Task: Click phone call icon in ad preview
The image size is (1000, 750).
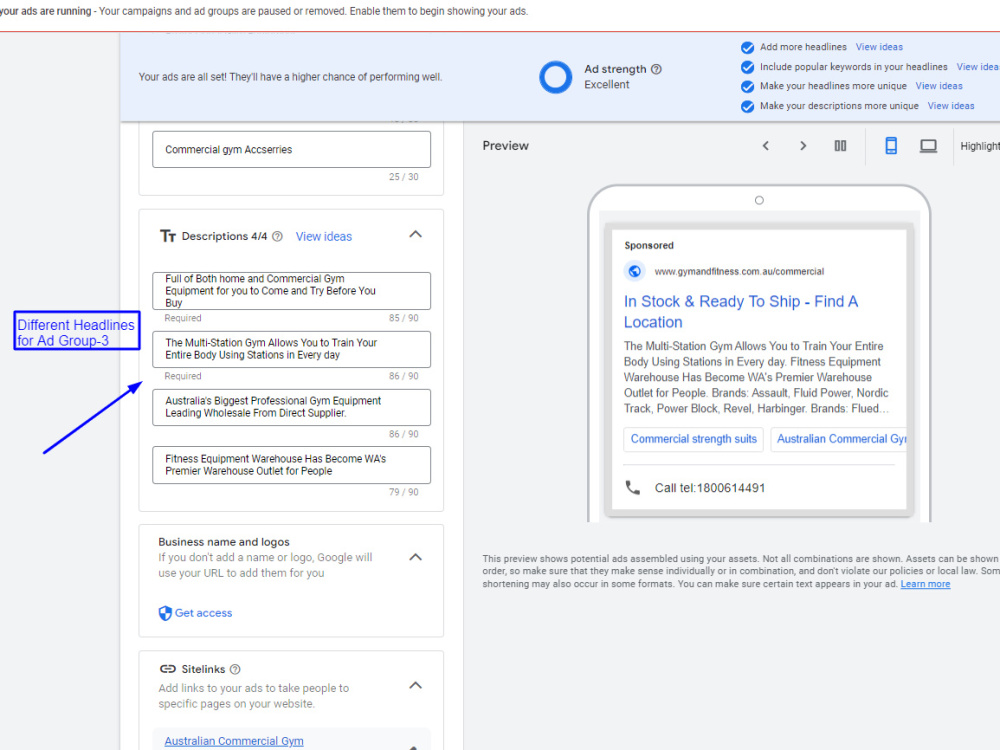Action: (x=633, y=488)
